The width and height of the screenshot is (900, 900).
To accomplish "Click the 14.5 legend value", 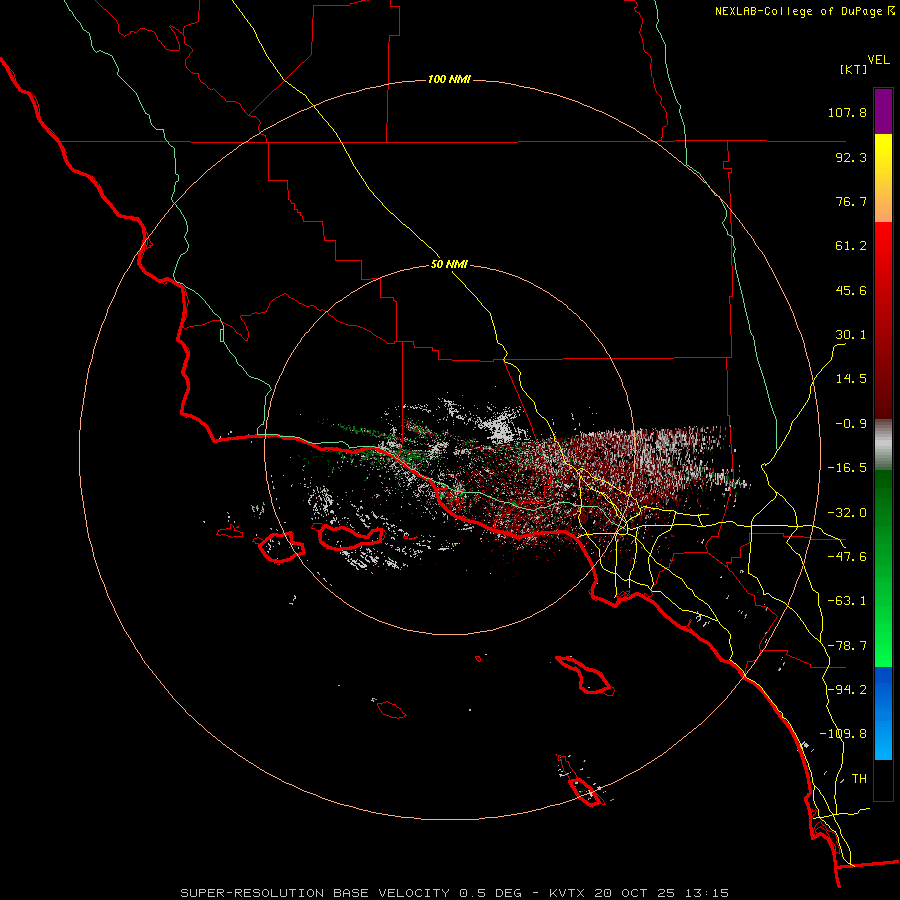I will click(851, 379).
